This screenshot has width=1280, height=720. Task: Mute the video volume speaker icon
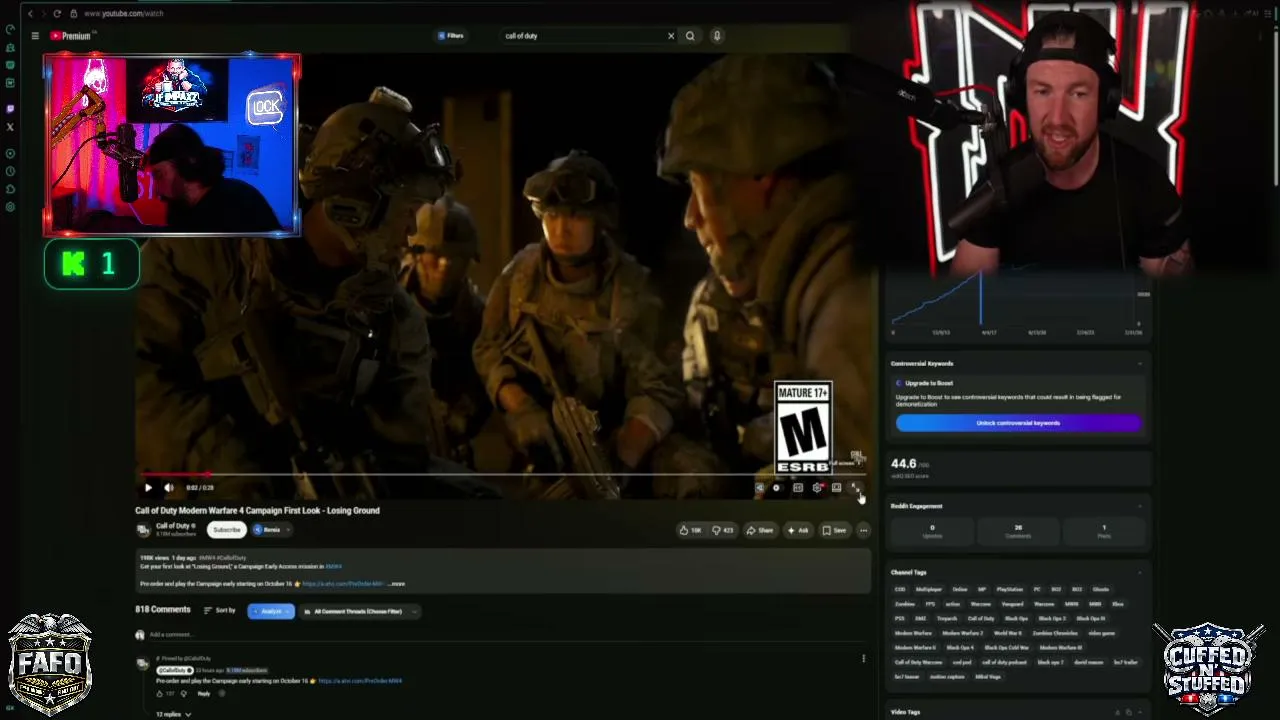click(x=169, y=488)
